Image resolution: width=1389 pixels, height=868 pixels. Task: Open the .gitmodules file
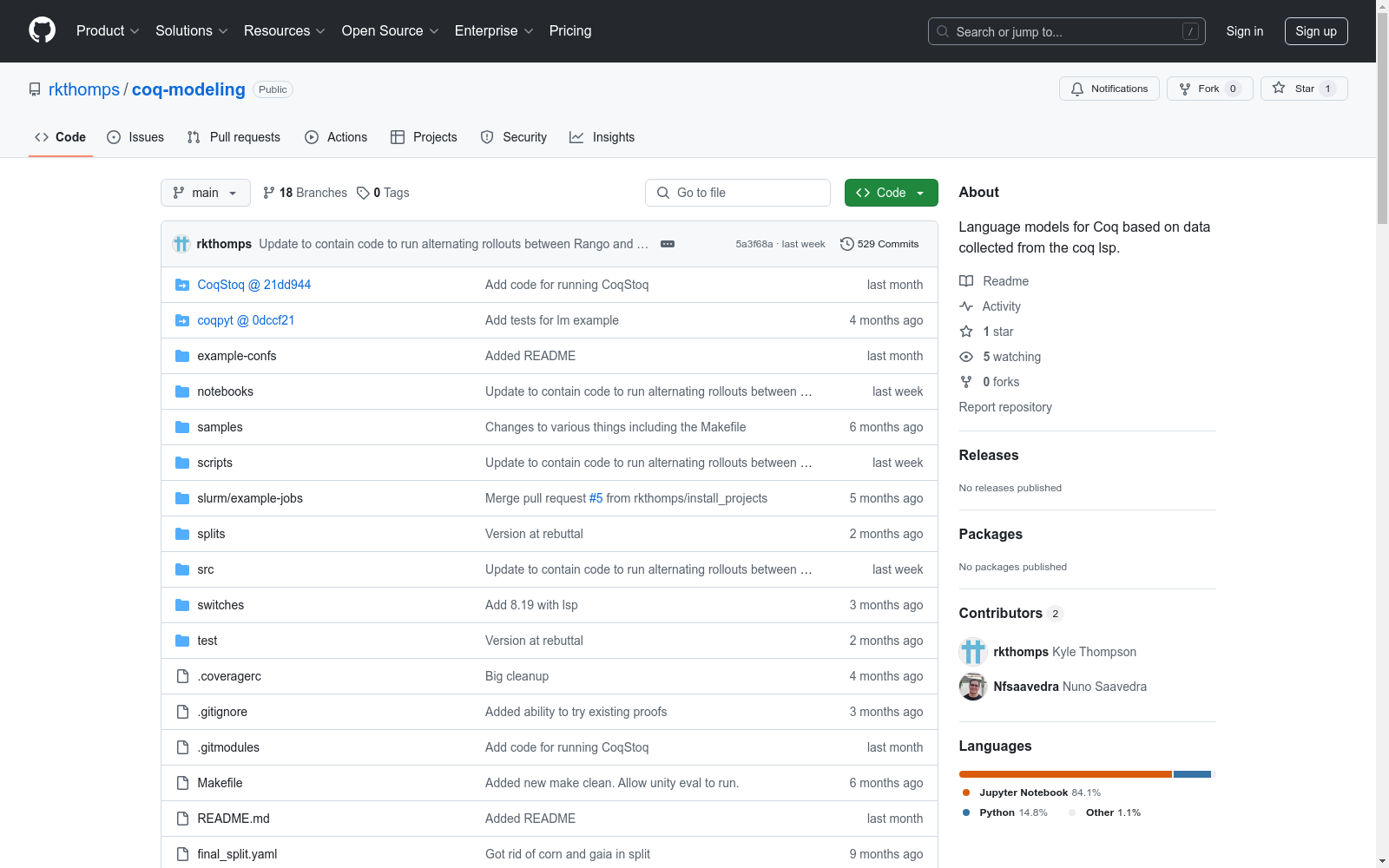[x=228, y=747]
